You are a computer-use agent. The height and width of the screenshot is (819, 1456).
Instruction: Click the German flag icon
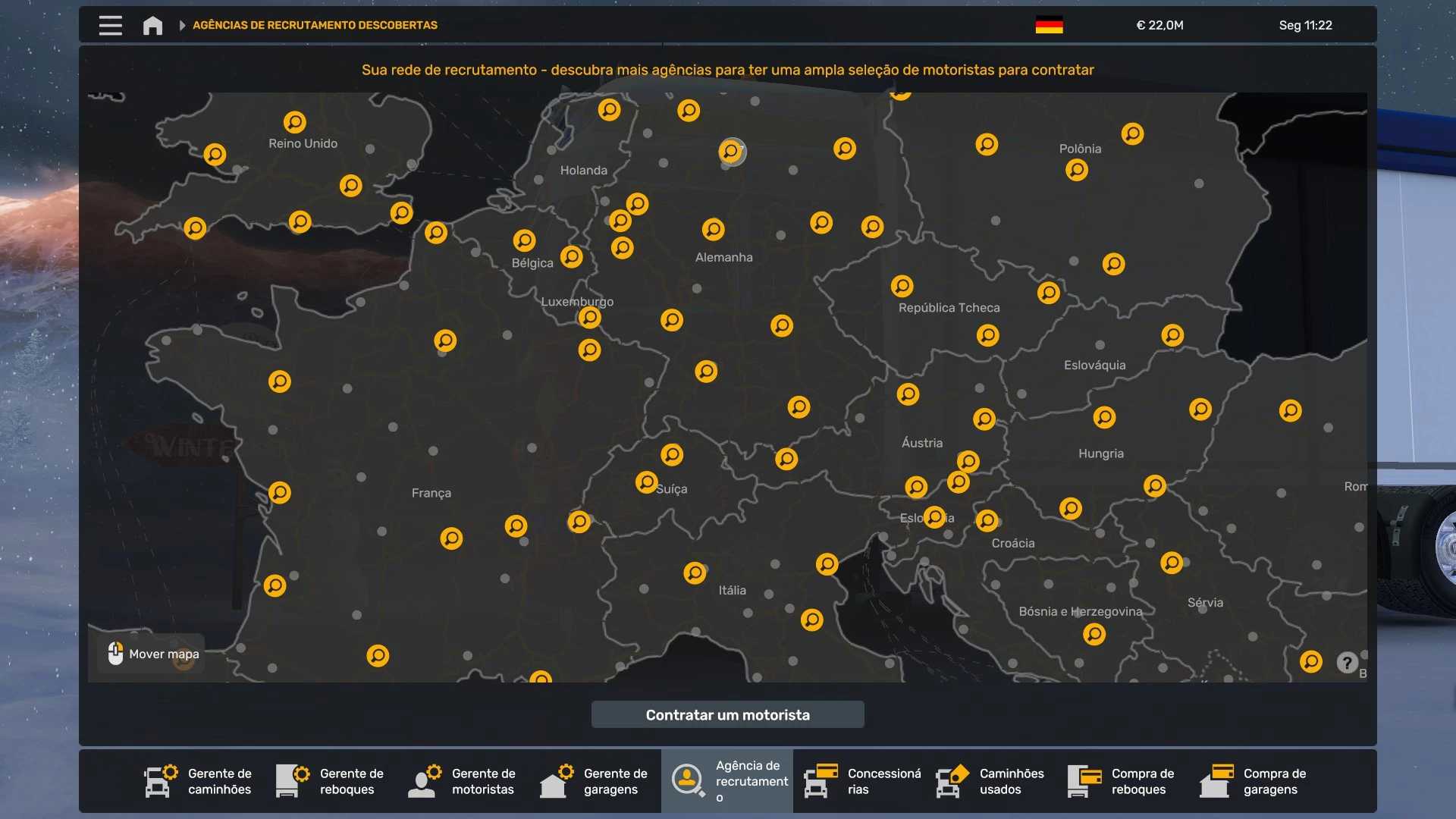(1049, 25)
